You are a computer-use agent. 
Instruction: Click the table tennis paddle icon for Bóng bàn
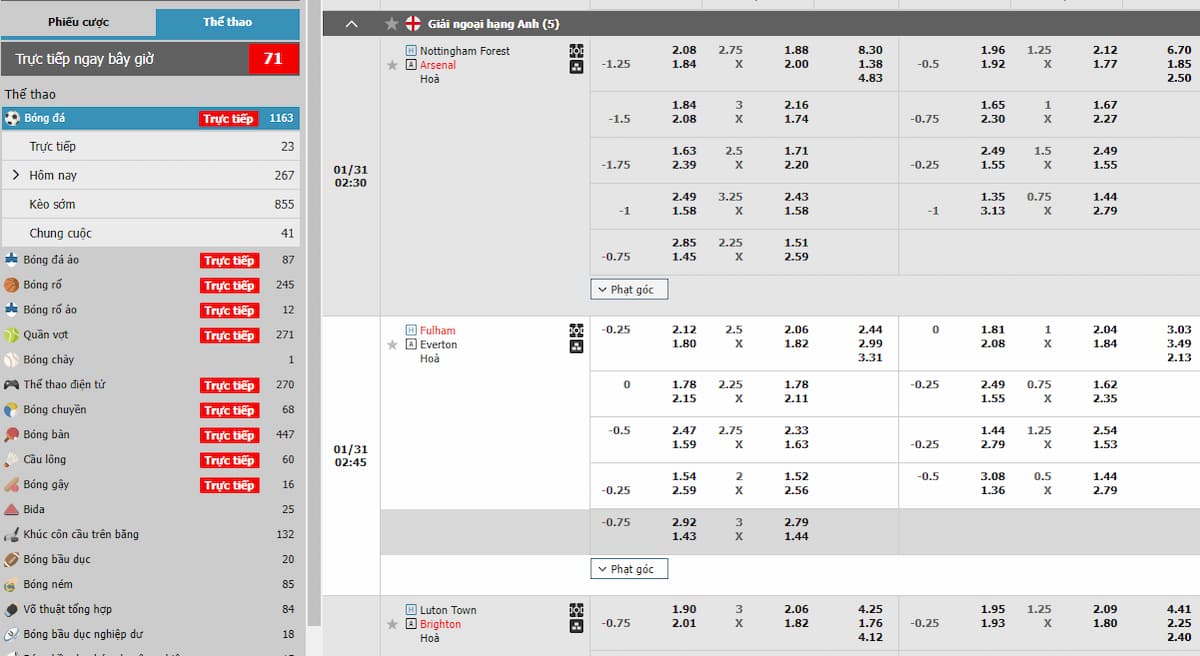tap(12, 435)
